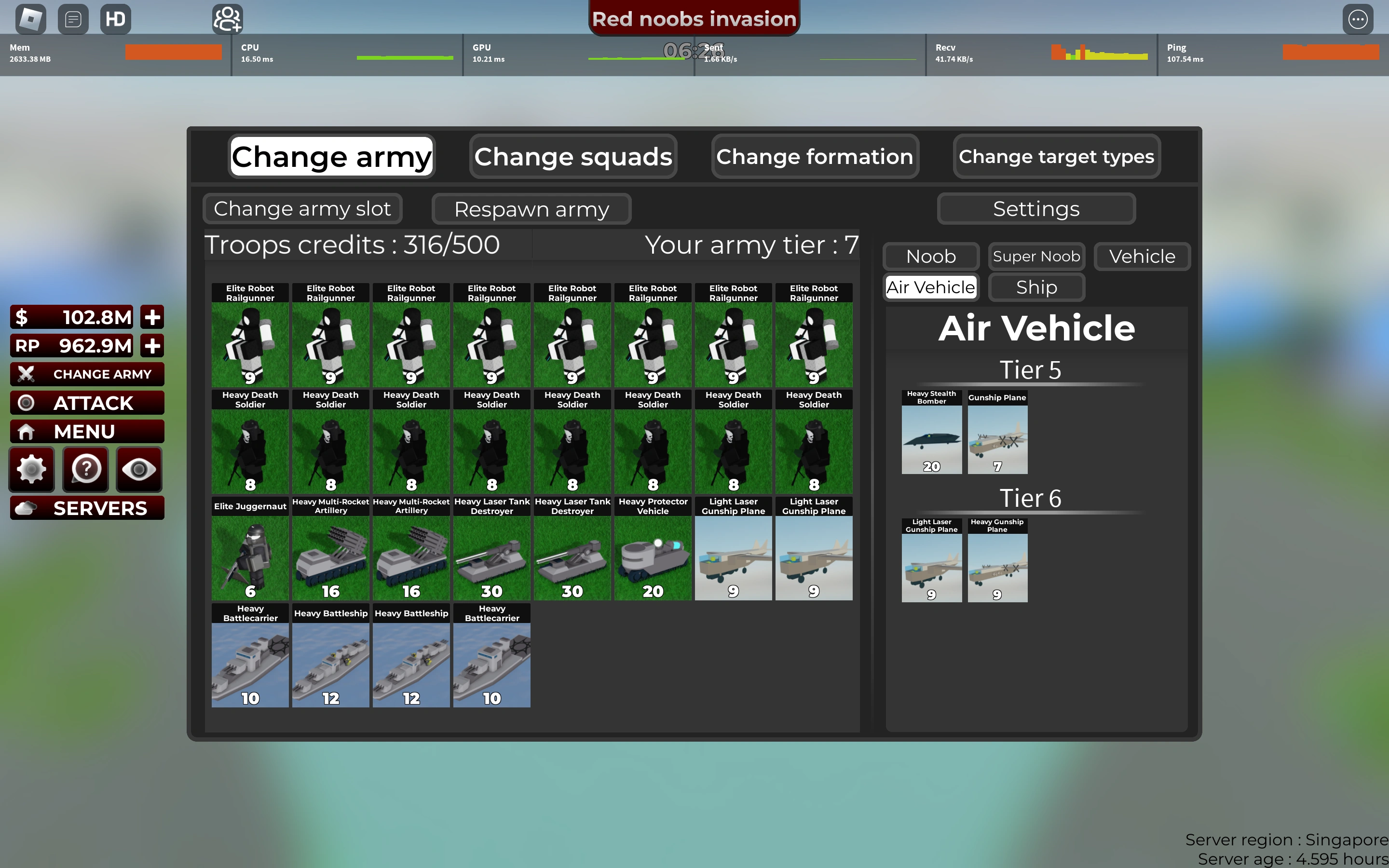Open the Settings button in army panel
The width and height of the screenshot is (1389, 868).
[x=1036, y=209]
